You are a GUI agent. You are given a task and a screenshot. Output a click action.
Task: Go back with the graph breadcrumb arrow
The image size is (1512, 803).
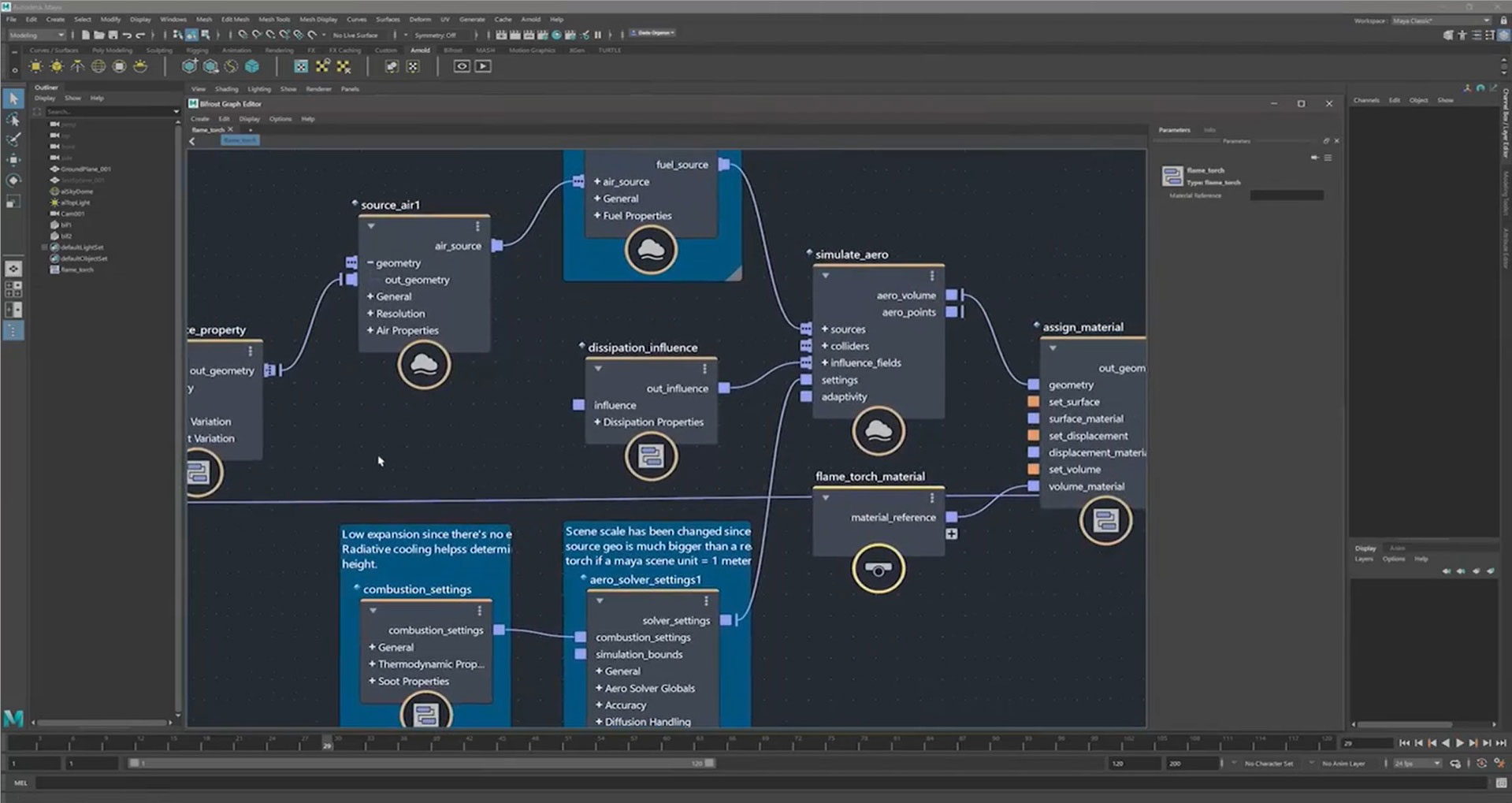pyautogui.click(x=192, y=141)
